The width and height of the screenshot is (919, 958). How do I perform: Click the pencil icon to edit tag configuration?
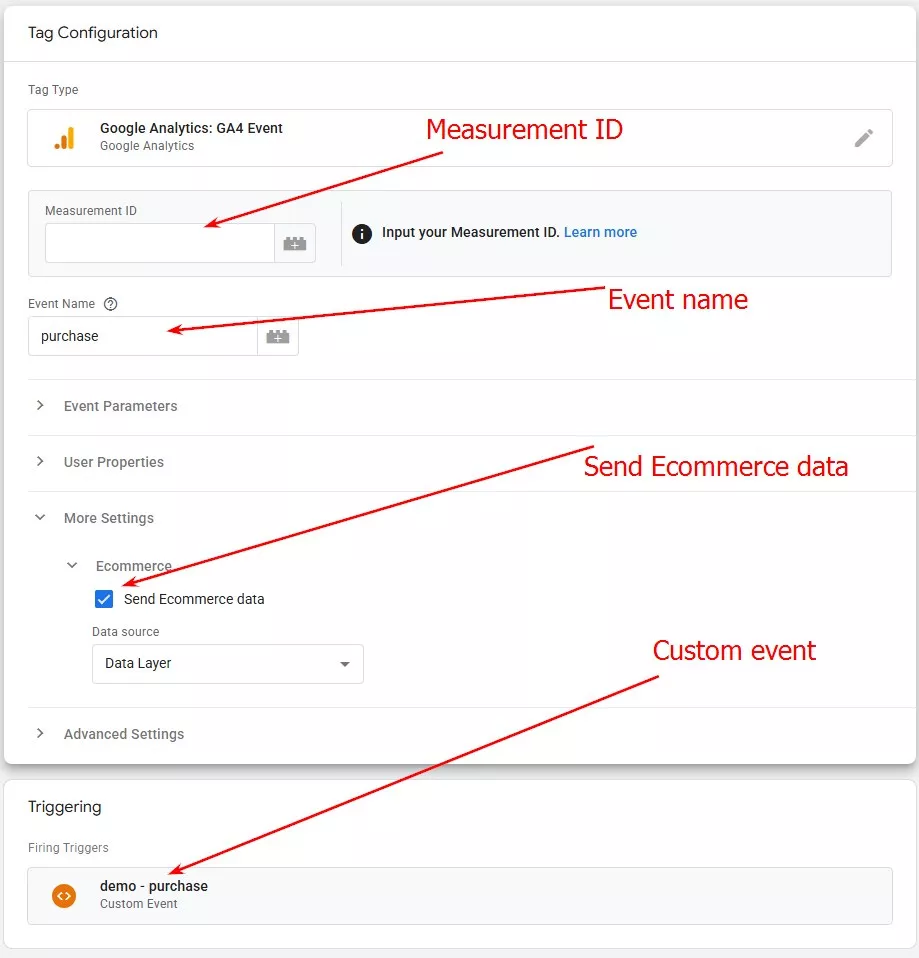(864, 138)
